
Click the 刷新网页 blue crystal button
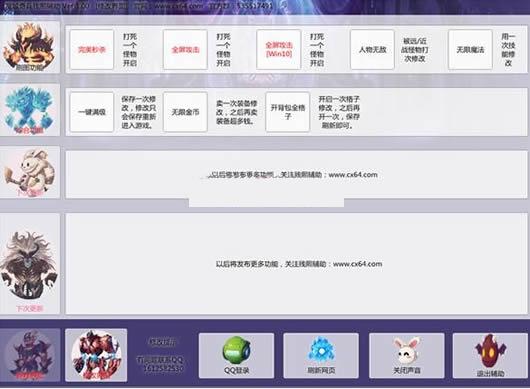[321, 355]
